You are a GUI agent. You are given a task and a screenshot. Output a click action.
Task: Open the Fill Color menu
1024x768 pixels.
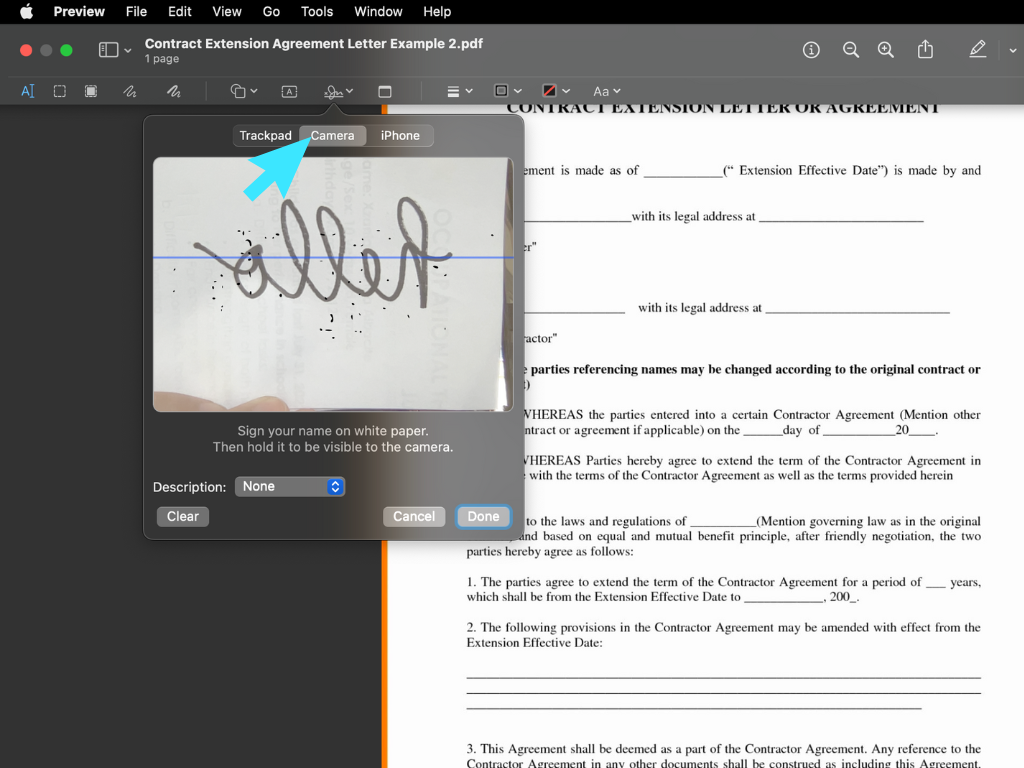point(556,91)
